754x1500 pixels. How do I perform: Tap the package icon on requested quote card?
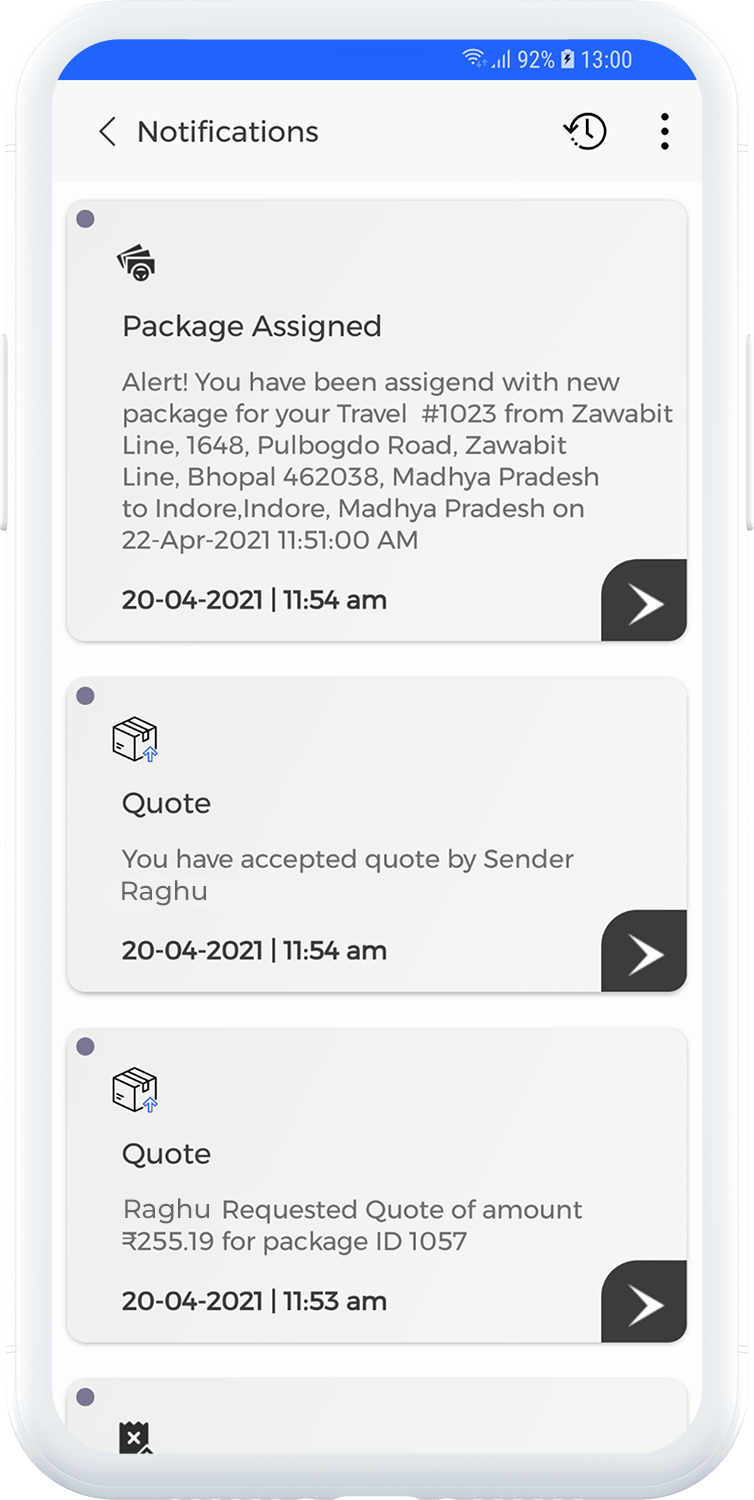(135, 1090)
